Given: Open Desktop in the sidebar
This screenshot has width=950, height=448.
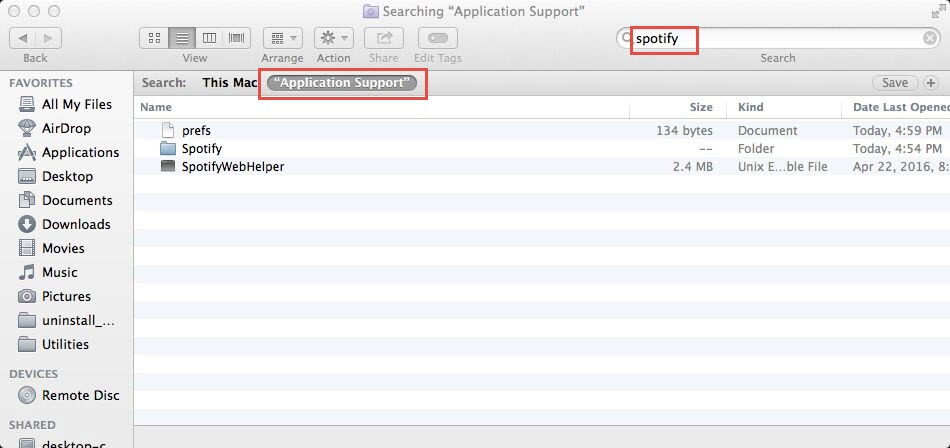Looking at the screenshot, I should [67, 176].
